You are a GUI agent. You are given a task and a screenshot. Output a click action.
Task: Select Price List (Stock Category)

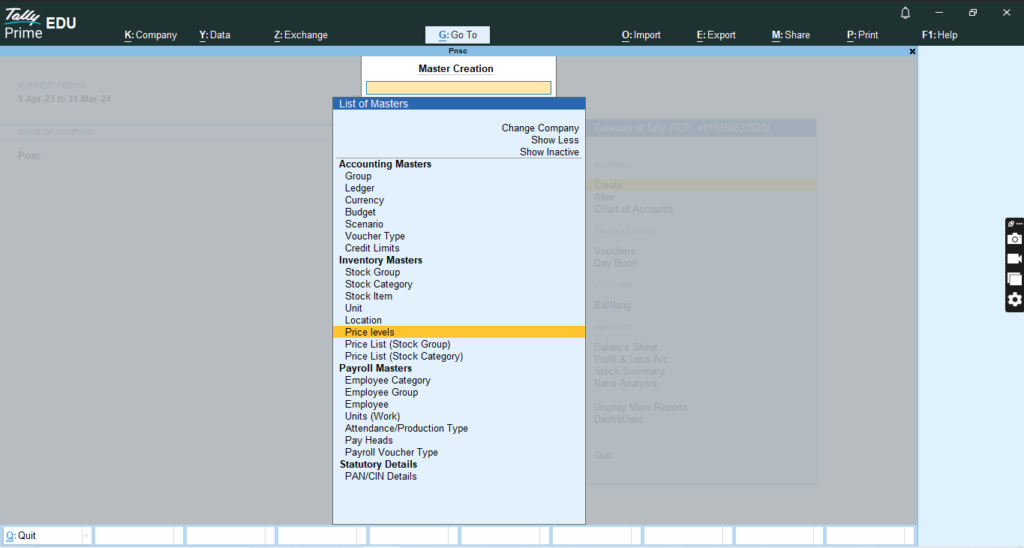[x=404, y=357]
